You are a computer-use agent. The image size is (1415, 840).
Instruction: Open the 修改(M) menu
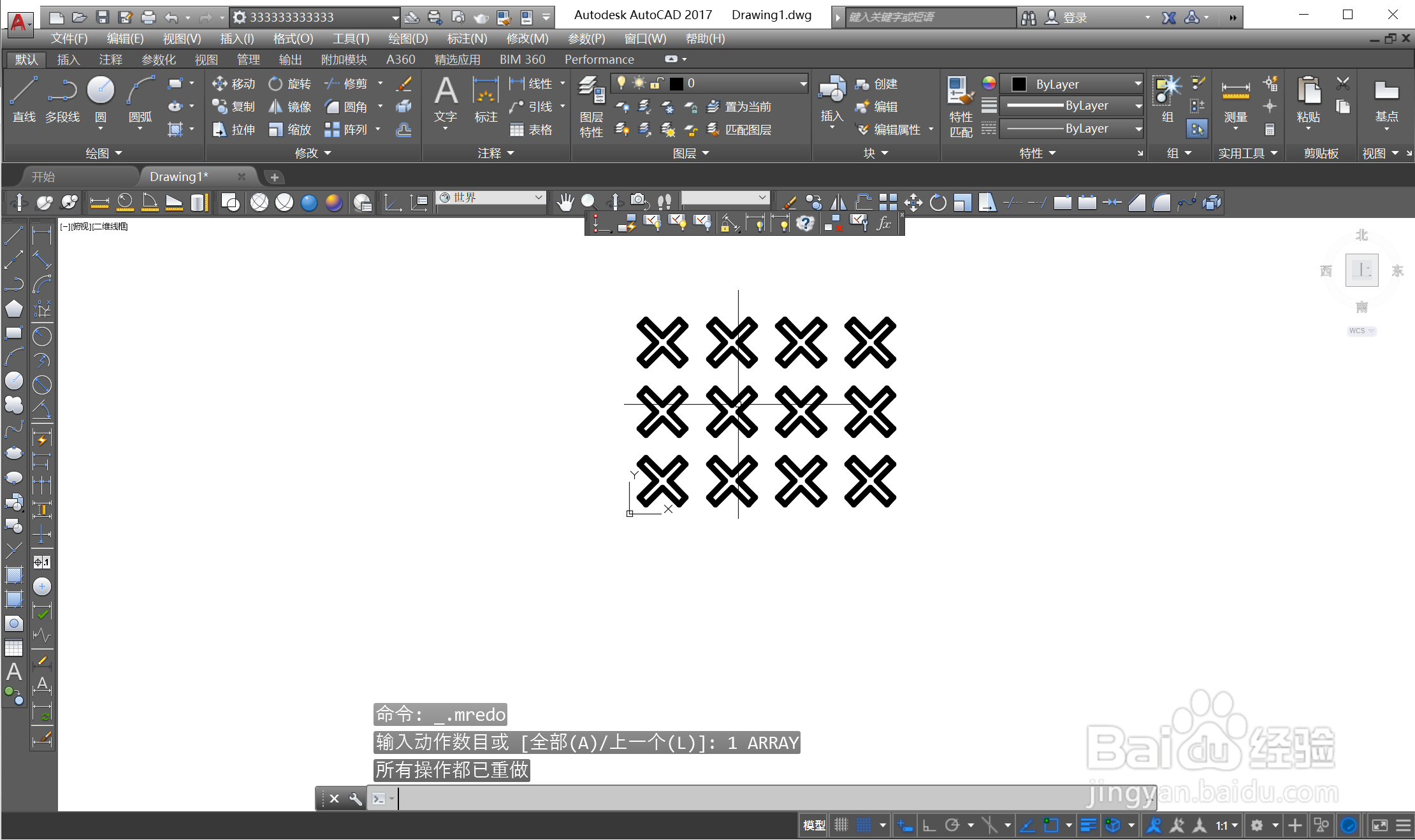pyautogui.click(x=527, y=38)
